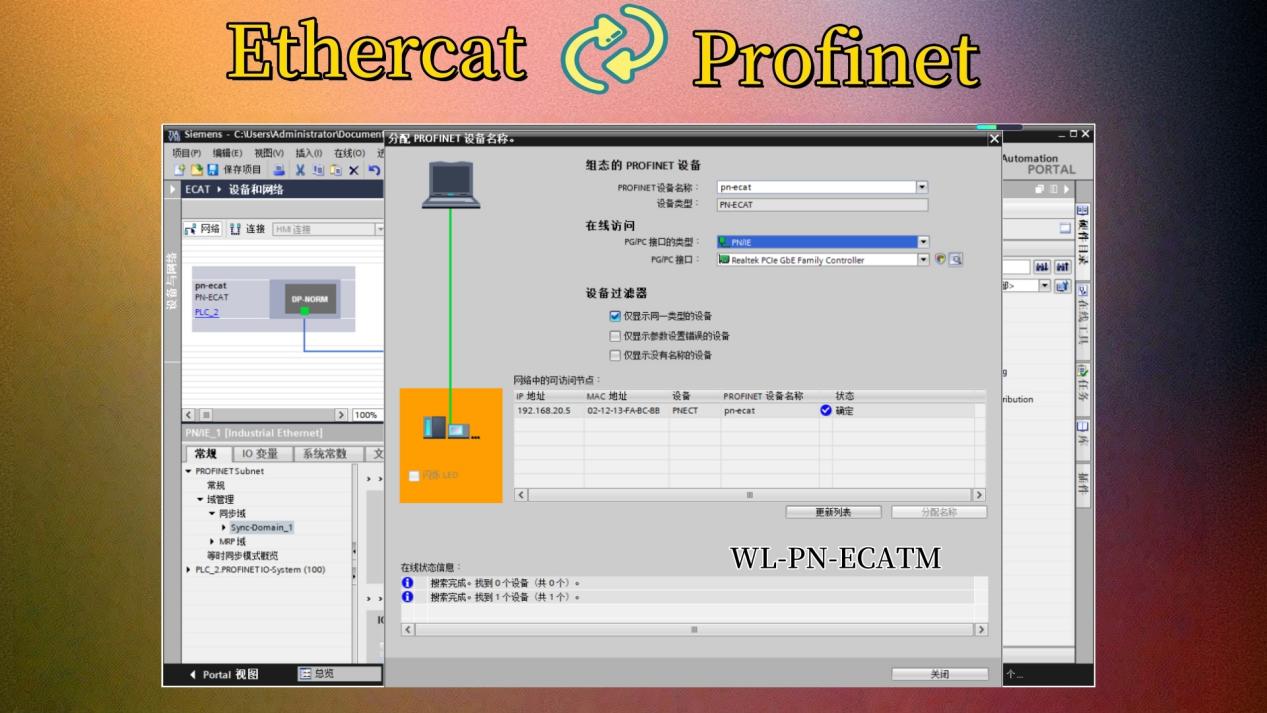
Task: Open the 编辑(E) menu
Action: tap(228, 153)
